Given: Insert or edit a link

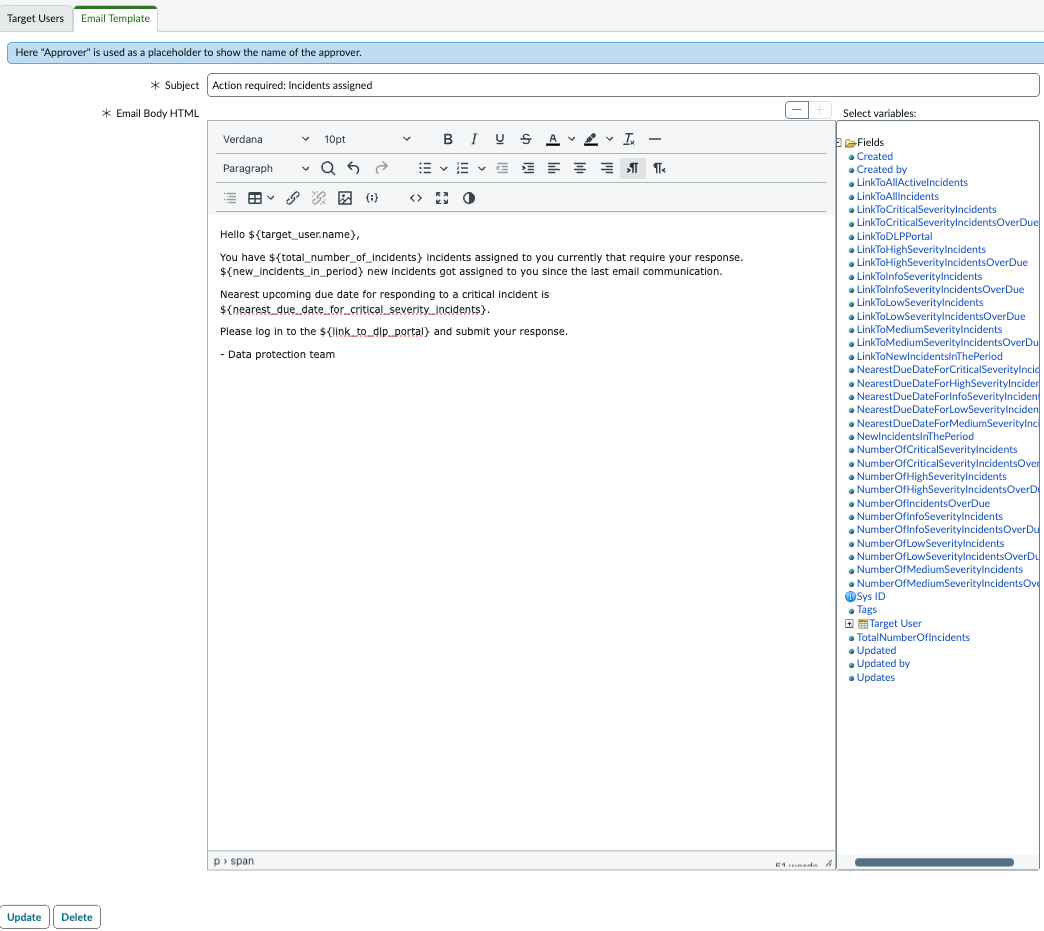Looking at the screenshot, I should (293, 198).
